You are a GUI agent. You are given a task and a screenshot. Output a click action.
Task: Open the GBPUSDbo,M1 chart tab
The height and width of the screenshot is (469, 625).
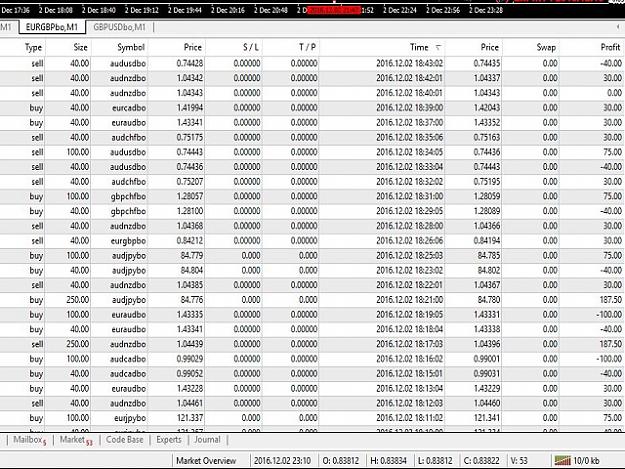119,27
